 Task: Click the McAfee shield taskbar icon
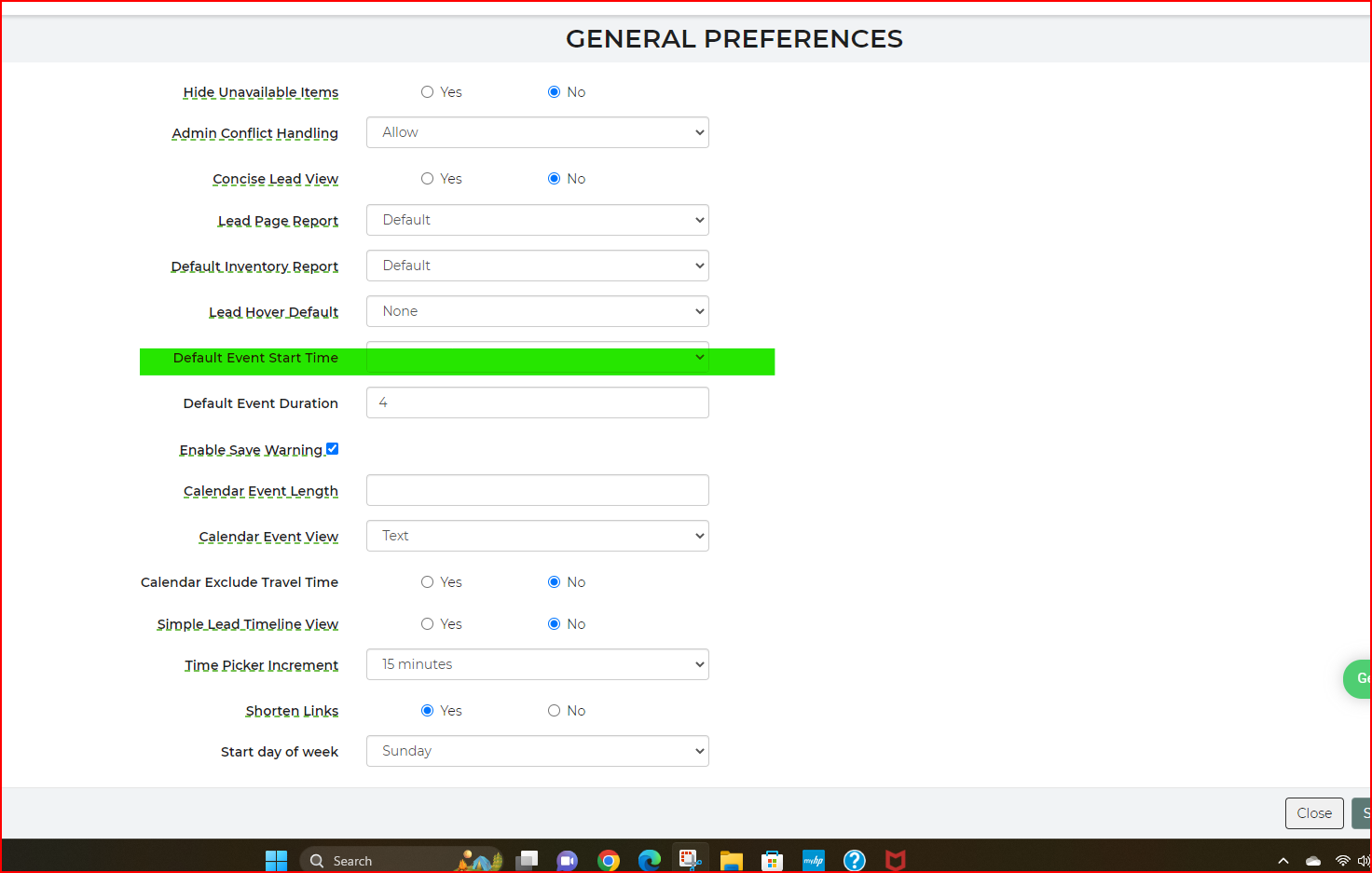click(895, 860)
